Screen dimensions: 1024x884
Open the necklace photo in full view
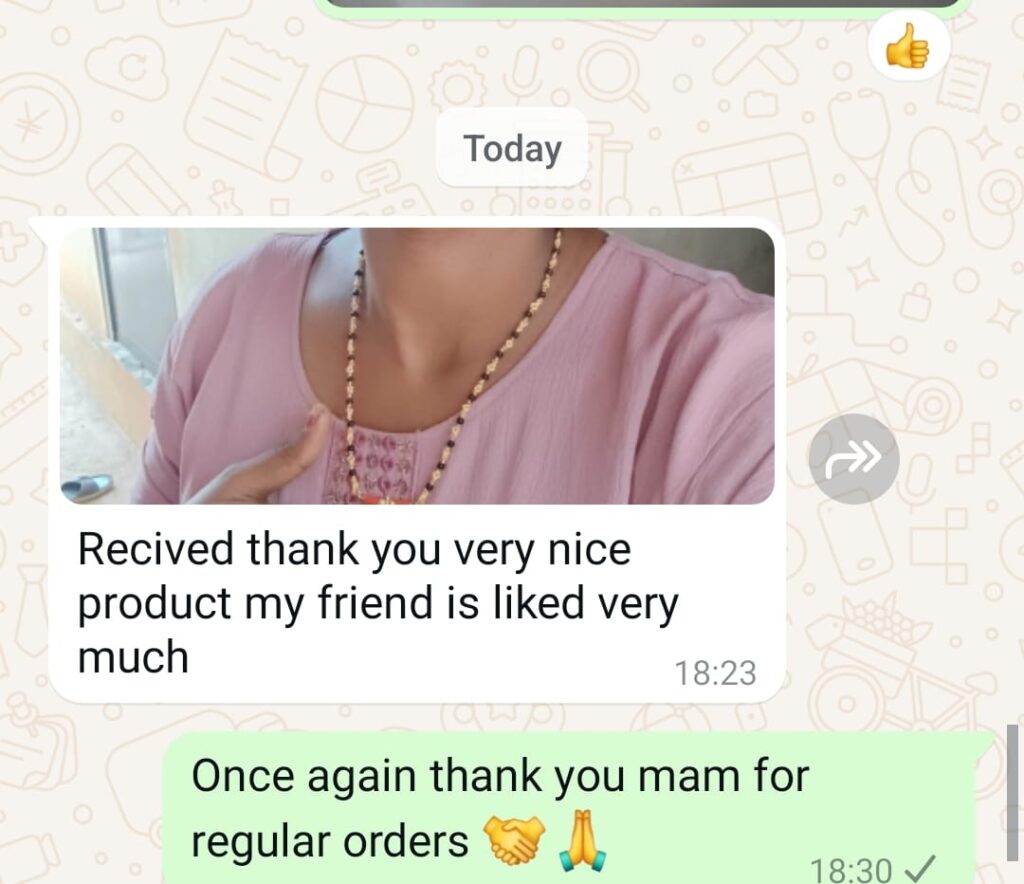click(417, 366)
